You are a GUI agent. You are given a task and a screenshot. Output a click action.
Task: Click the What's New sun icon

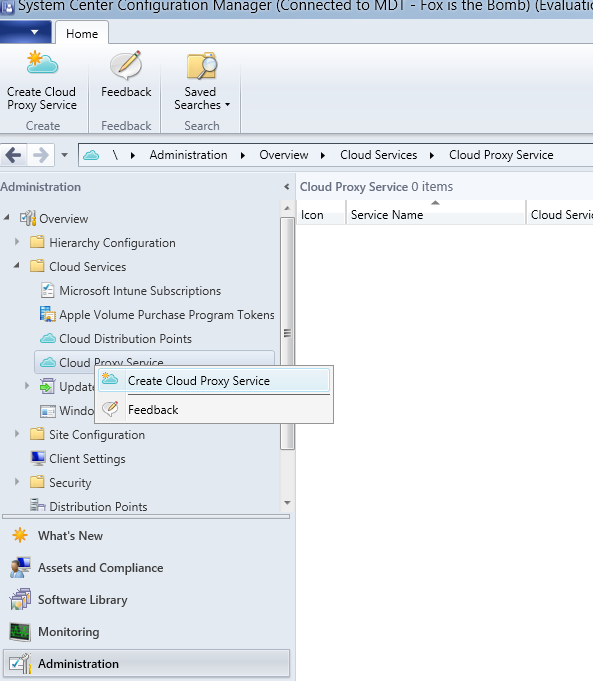pyautogui.click(x=20, y=536)
